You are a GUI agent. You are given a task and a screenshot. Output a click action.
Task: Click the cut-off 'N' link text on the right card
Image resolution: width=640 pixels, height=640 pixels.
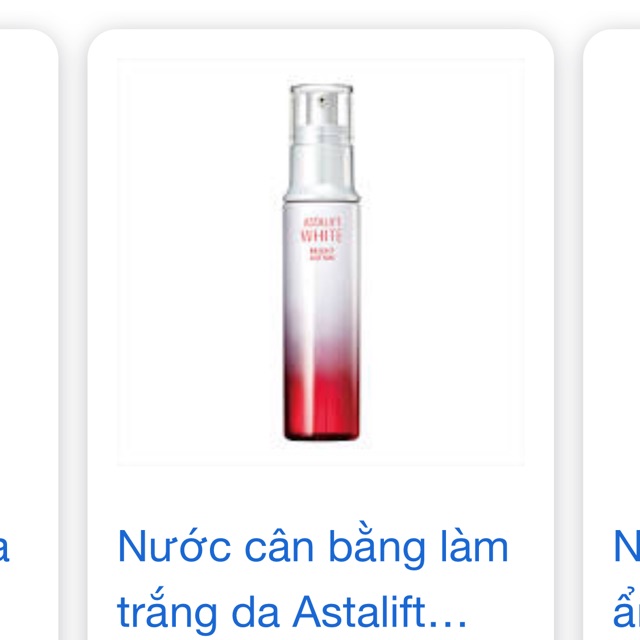[627, 547]
